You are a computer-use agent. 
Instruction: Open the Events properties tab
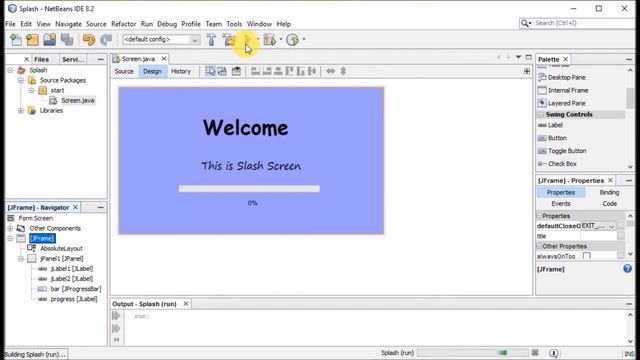point(561,204)
